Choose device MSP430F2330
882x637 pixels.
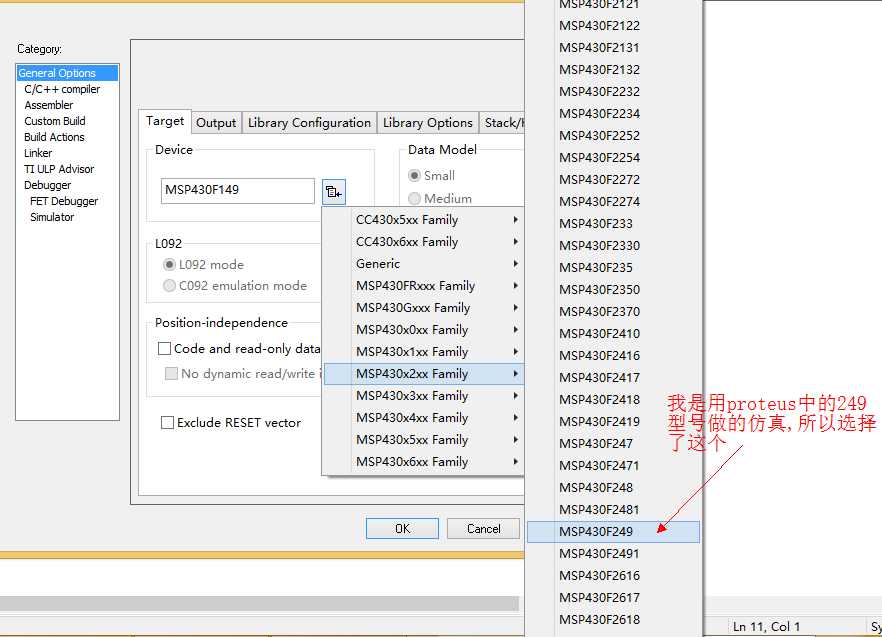point(613,245)
